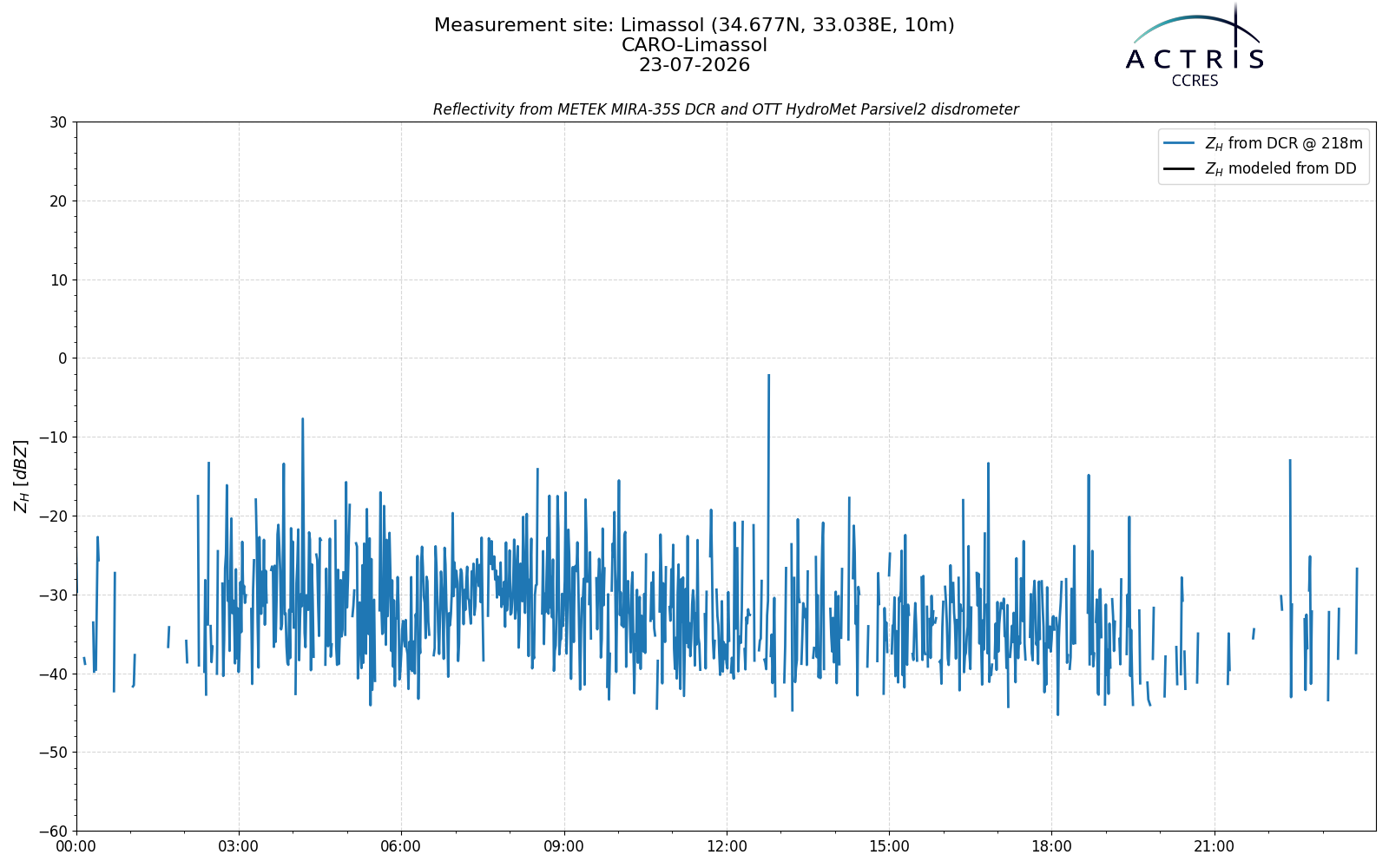Click the y-axis tick label '−10'

(x=52, y=437)
